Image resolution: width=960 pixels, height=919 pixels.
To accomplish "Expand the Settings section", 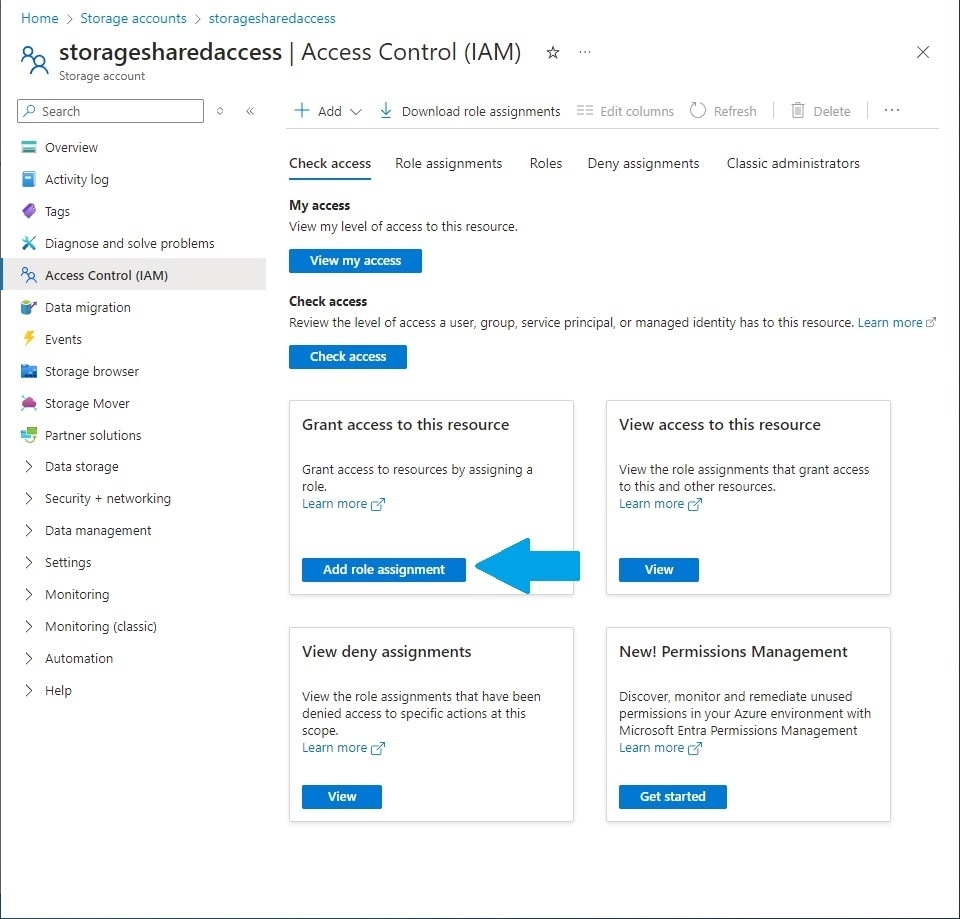I will (x=29, y=562).
